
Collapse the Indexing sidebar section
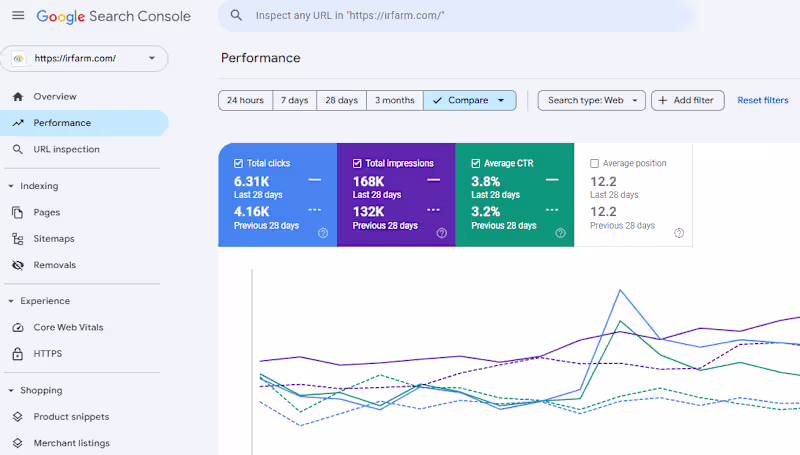[11, 186]
